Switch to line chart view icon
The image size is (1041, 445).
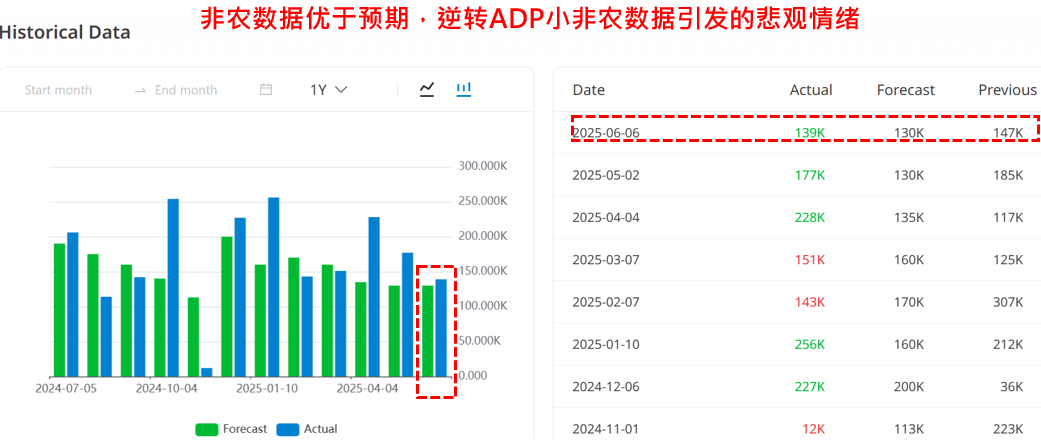427,89
